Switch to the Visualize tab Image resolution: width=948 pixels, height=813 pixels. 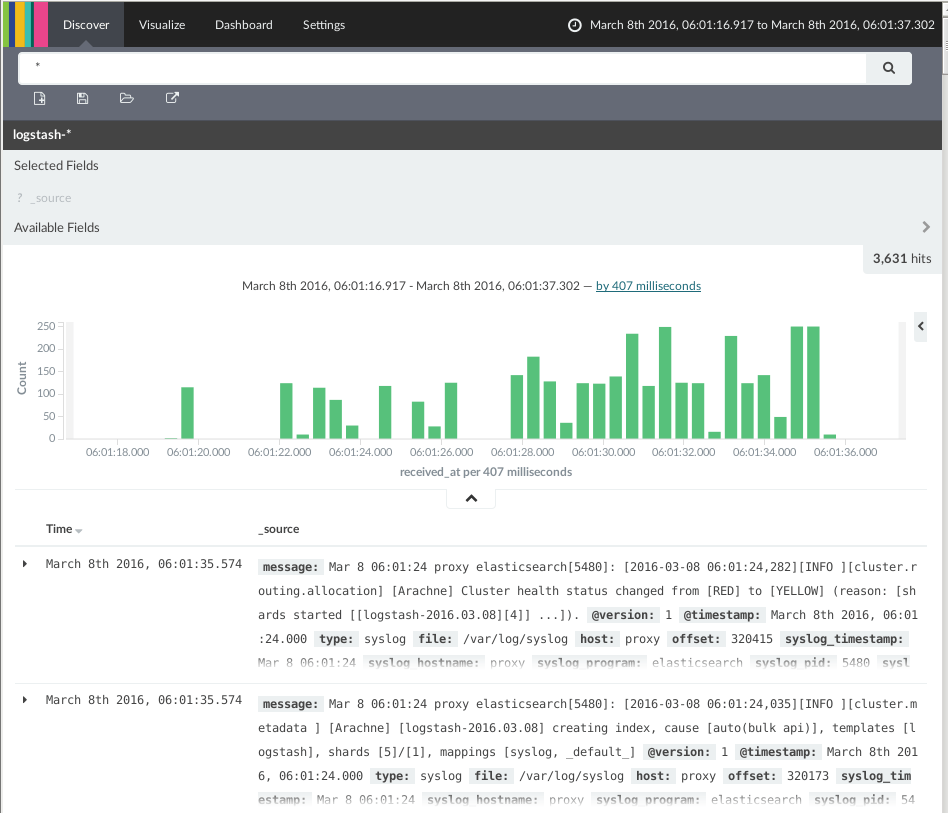[x=162, y=25]
